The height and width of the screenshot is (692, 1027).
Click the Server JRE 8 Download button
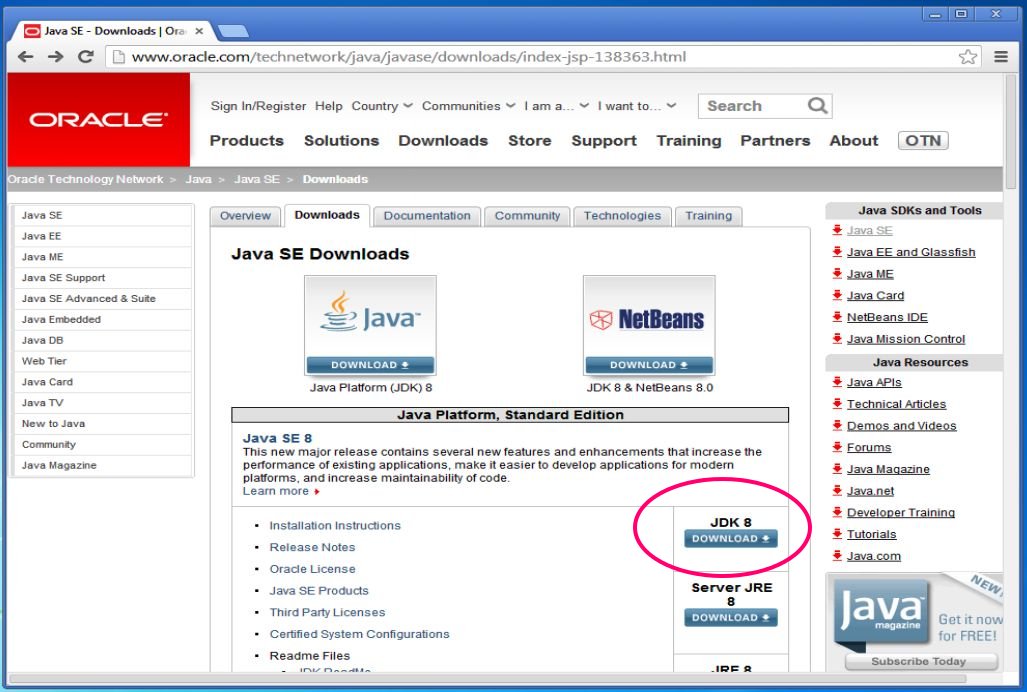(x=731, y=617)
